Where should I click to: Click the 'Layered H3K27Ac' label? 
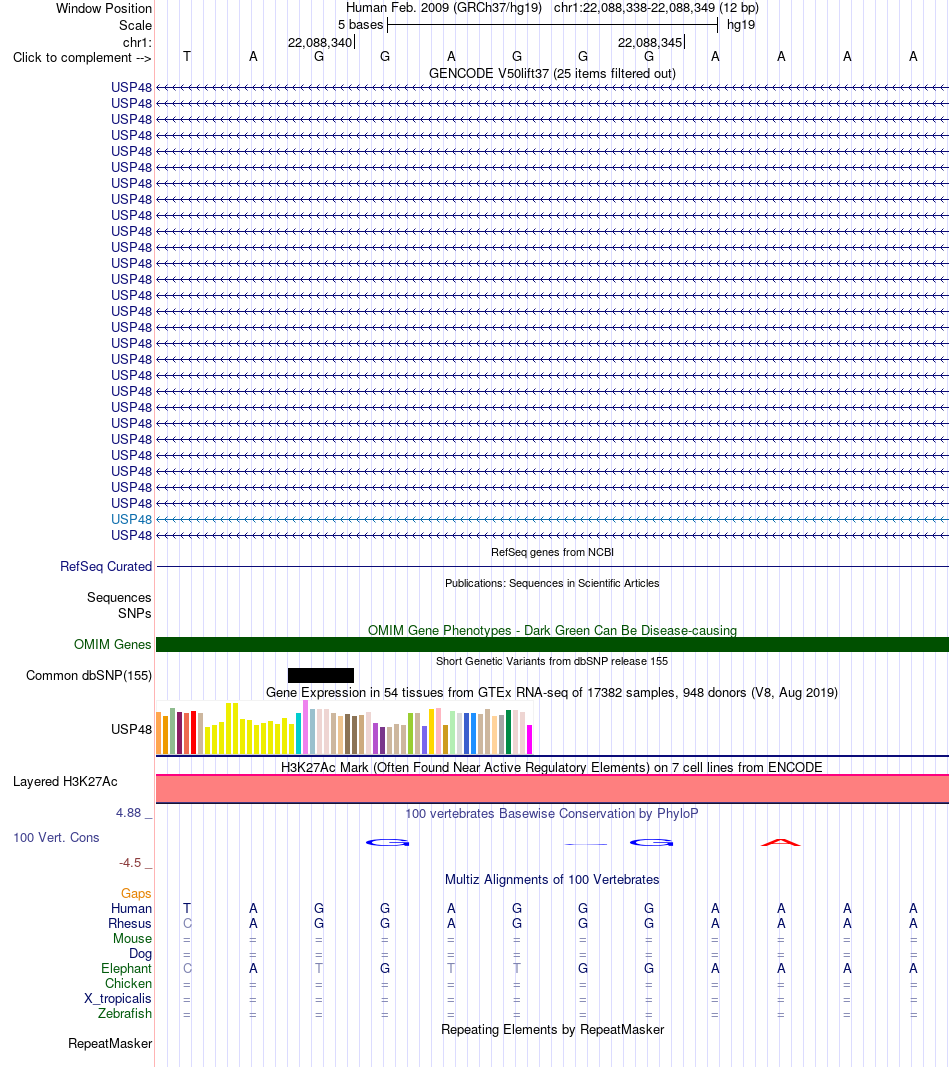[x=65, y=782]
